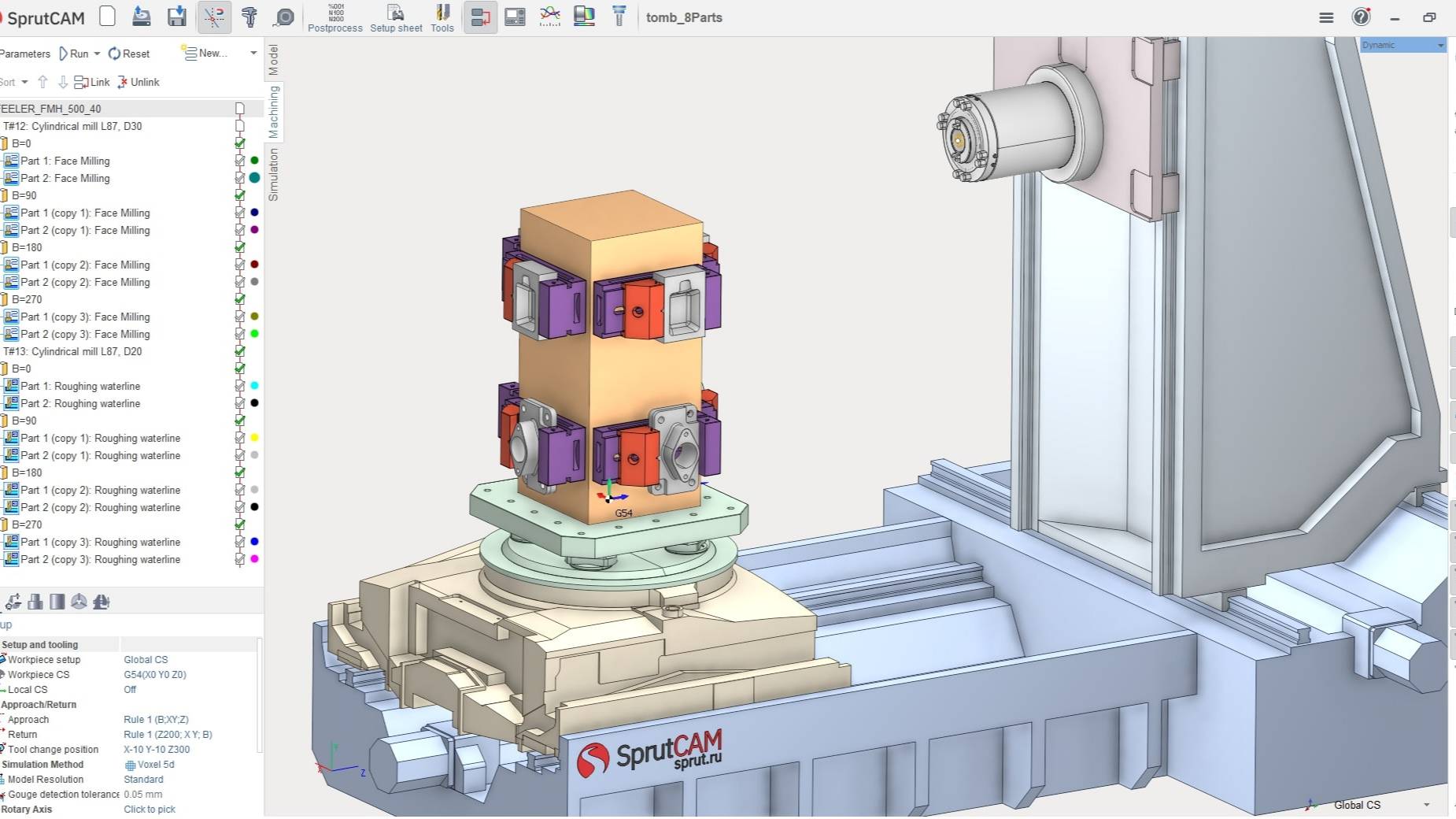Screen dimensions: 1456x819
Task: Open the caliper measurement tool
Action: pyautogui.click(x=249, y=17)
